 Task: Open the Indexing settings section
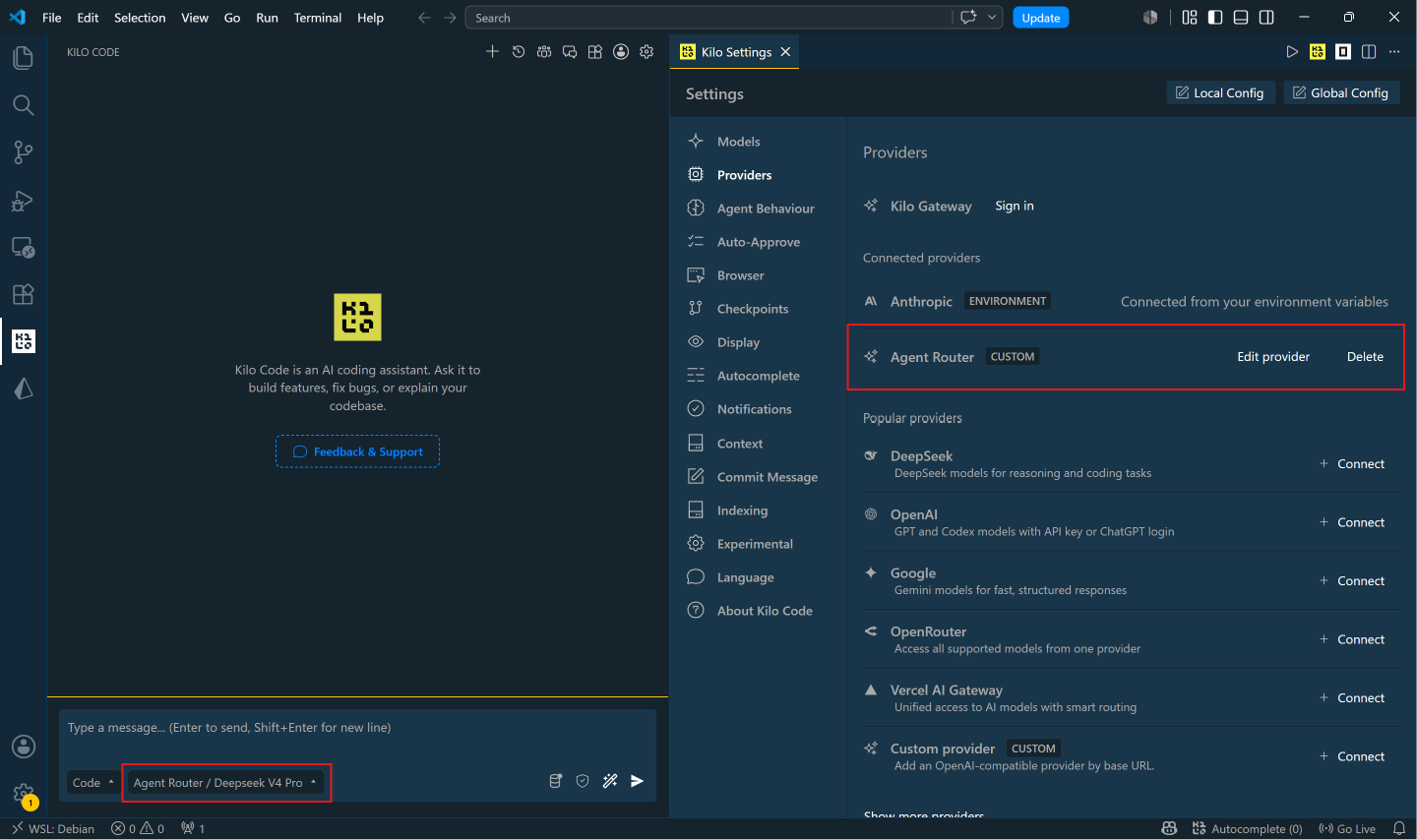point(742,510)
